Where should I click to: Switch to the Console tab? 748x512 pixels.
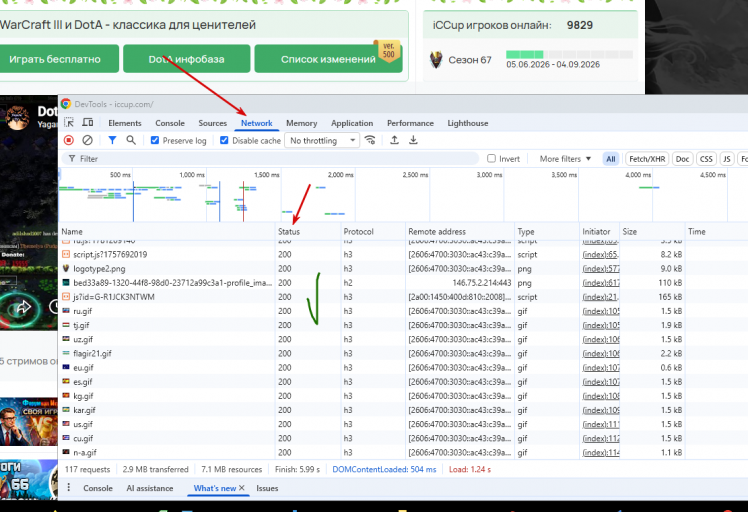[170, 123]
